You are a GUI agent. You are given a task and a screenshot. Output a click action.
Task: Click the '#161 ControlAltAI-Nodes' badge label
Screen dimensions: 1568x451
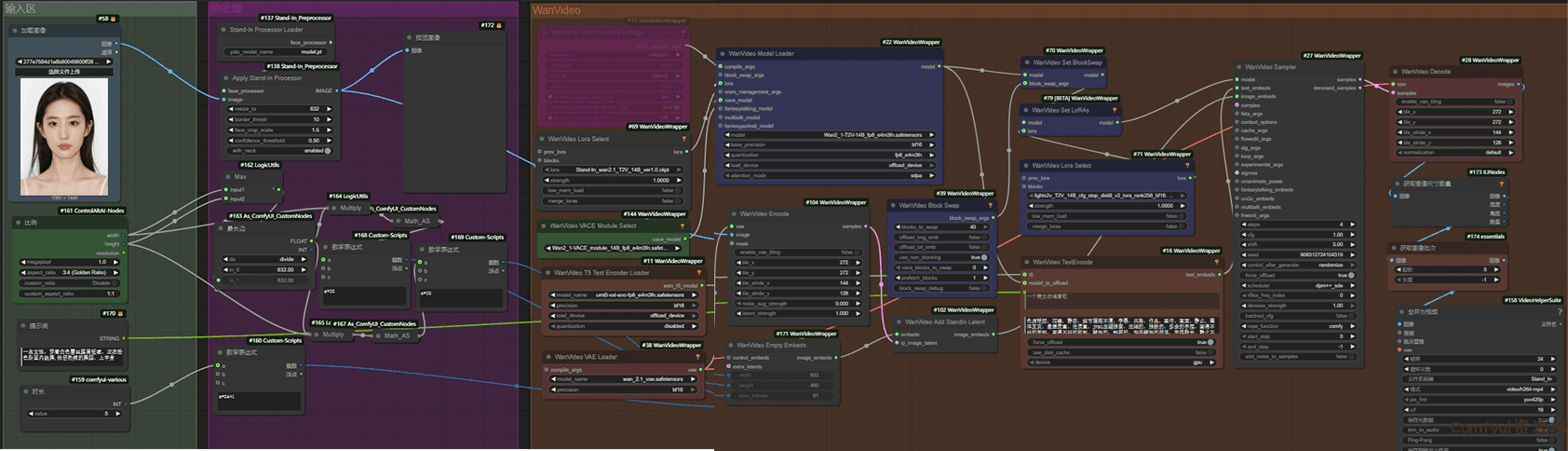[x=91, y=211]
